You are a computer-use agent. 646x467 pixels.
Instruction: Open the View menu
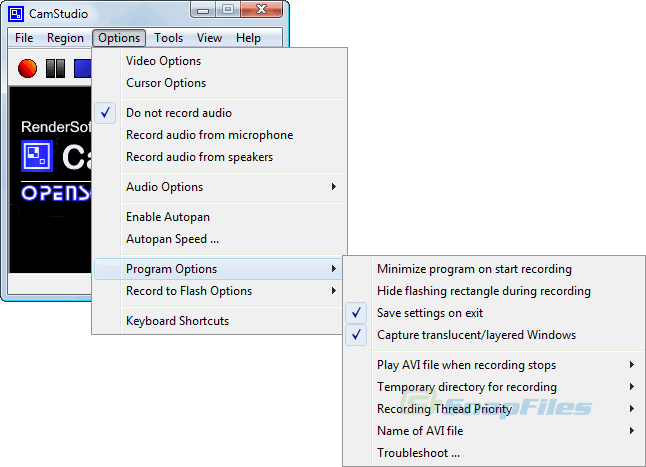pos(209,38)
